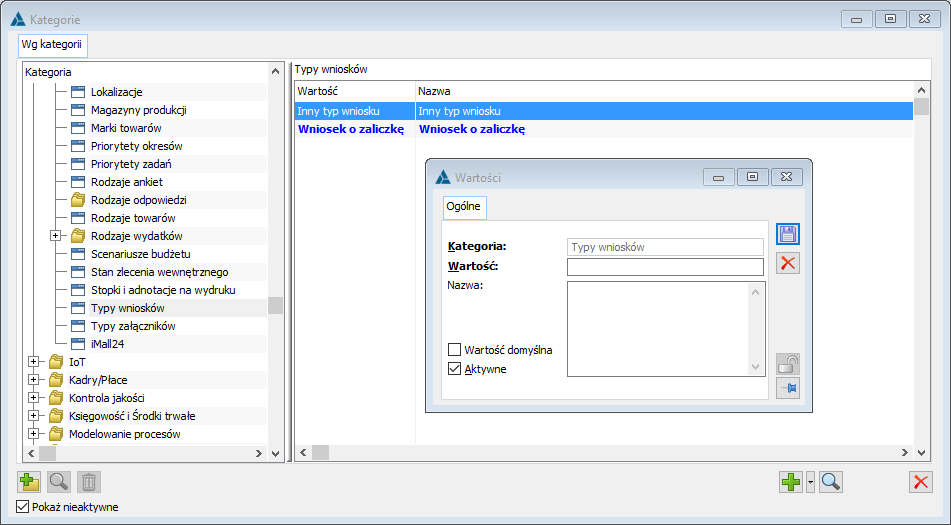Select Rodzaje ankiet in category tree
The width and height of the screenshot is (951, 525).
tap(127, 182)
